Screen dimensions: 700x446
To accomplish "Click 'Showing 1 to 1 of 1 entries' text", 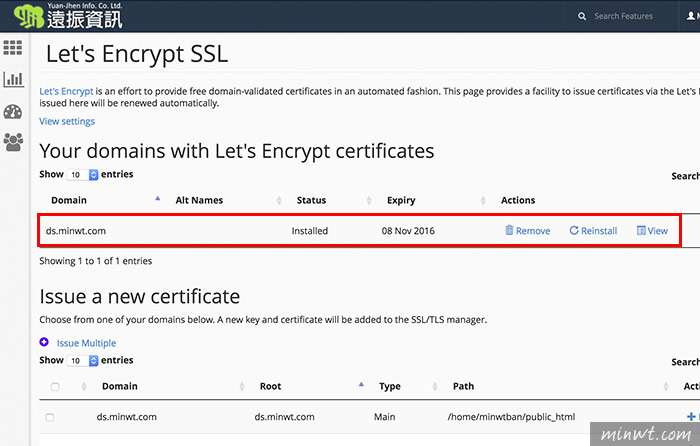I will 96,261.
